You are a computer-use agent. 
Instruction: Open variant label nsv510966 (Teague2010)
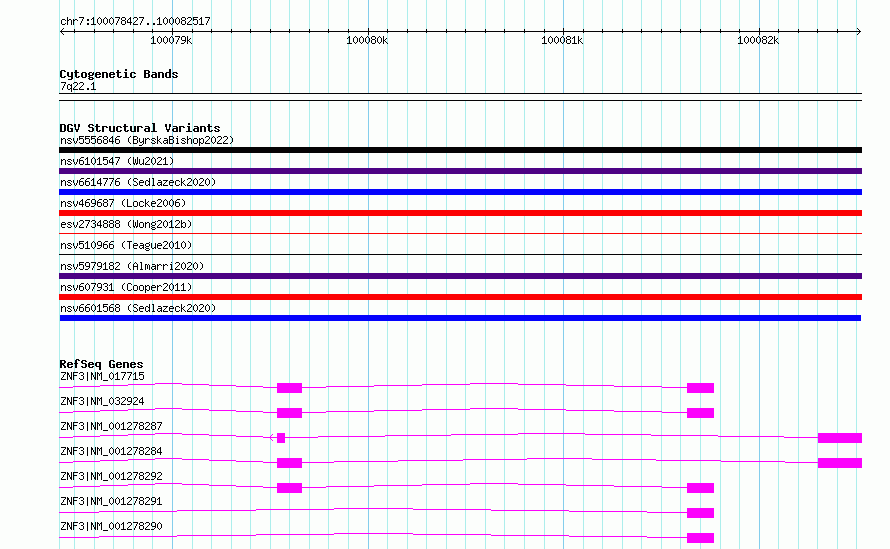point(126,245)
